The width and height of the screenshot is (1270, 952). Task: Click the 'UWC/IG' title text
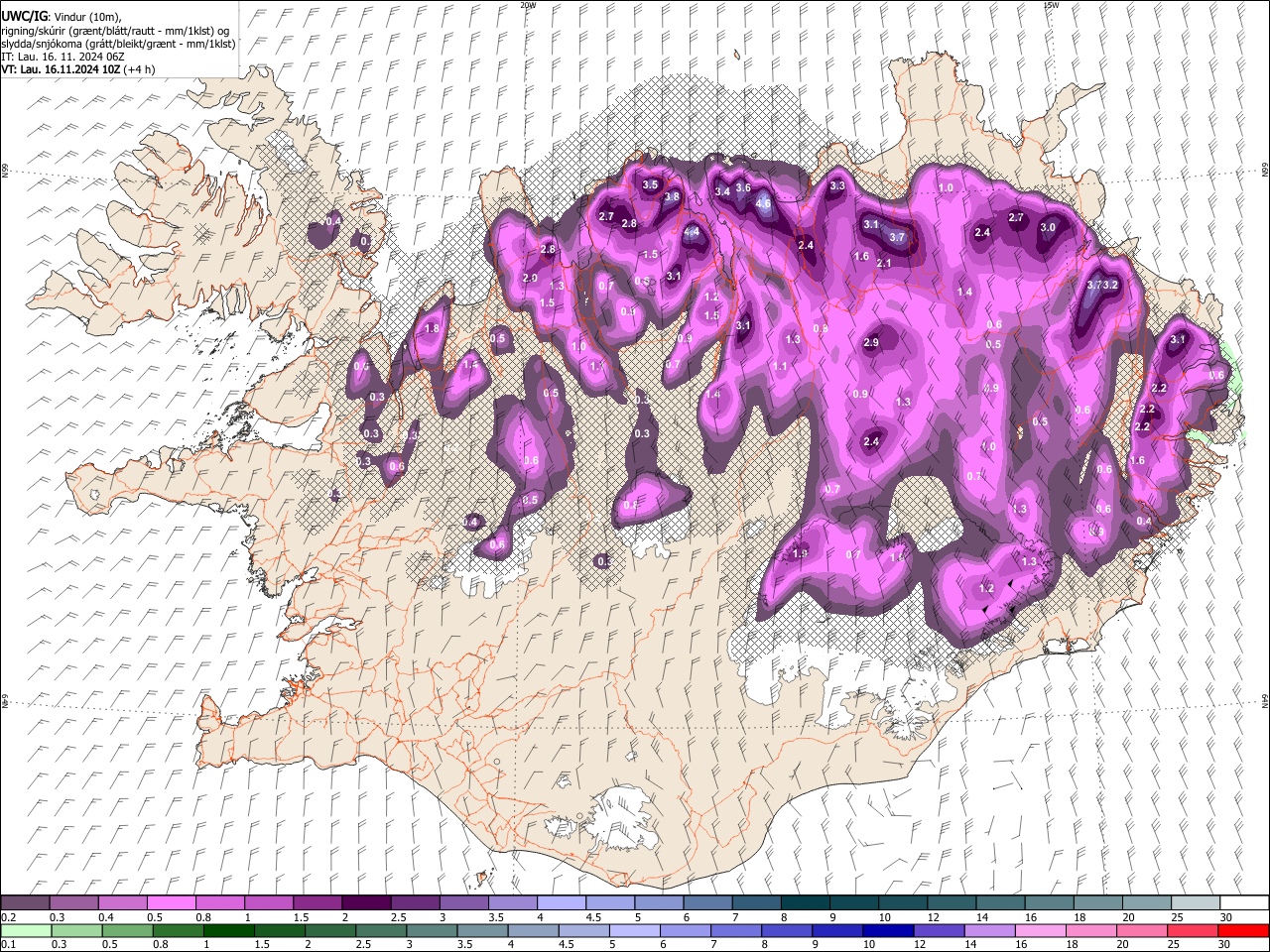[24, 16]
